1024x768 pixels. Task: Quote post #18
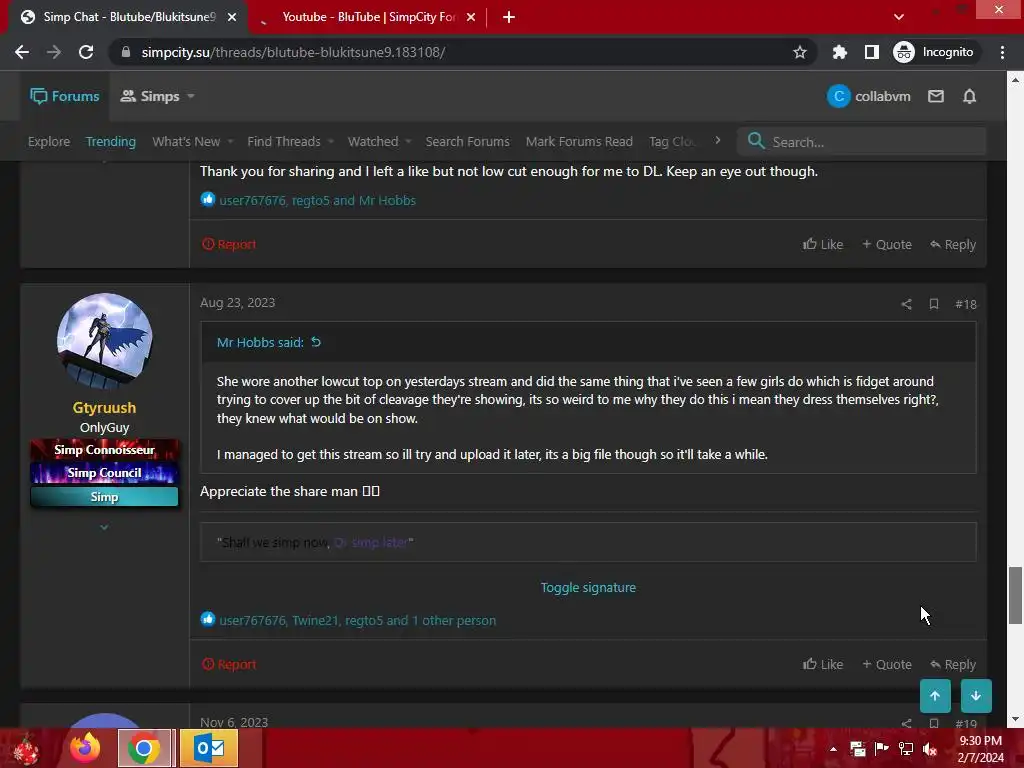click(x=887, y=664)
